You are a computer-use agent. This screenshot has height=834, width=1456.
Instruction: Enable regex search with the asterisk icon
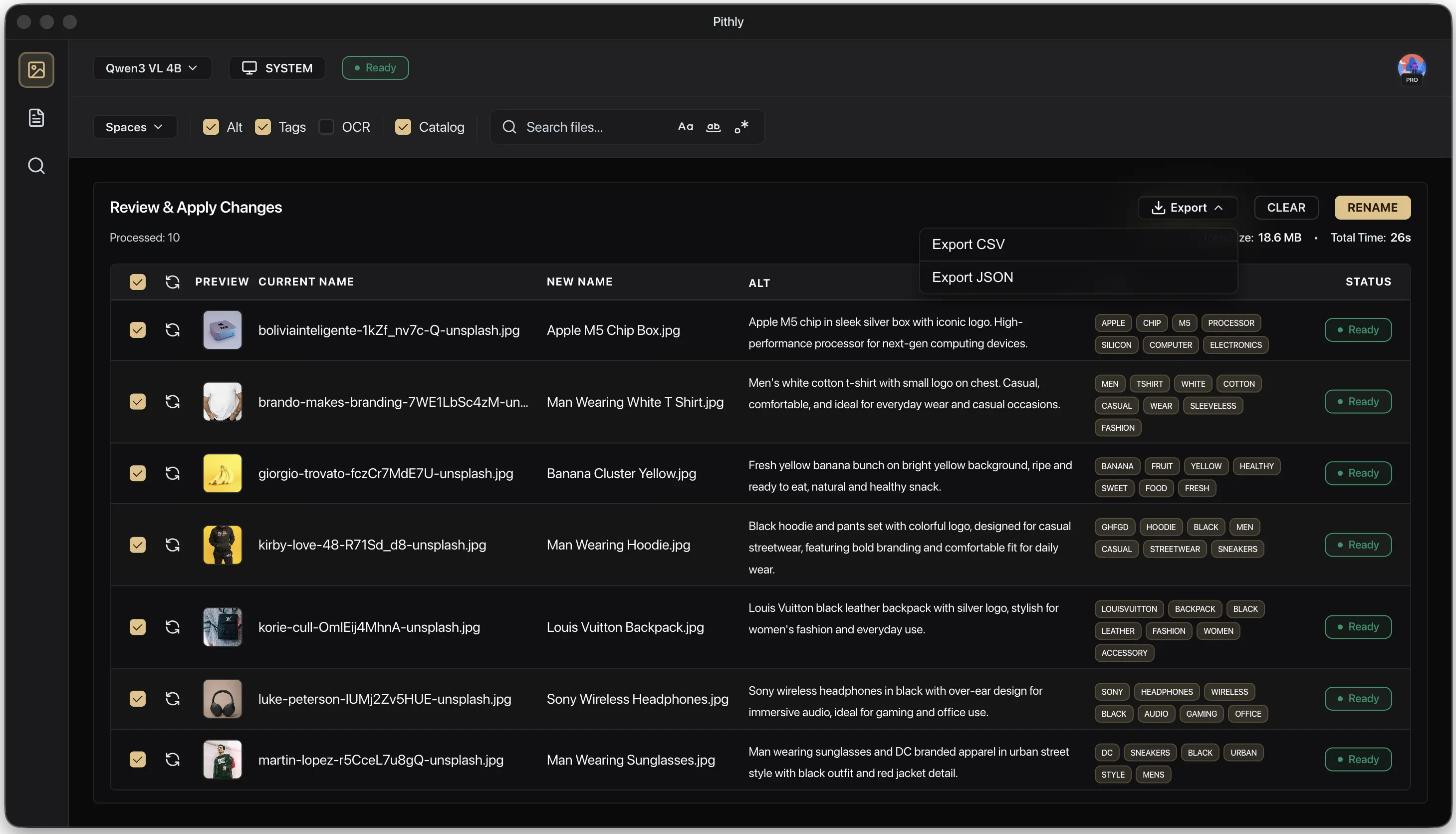(741, 127)
